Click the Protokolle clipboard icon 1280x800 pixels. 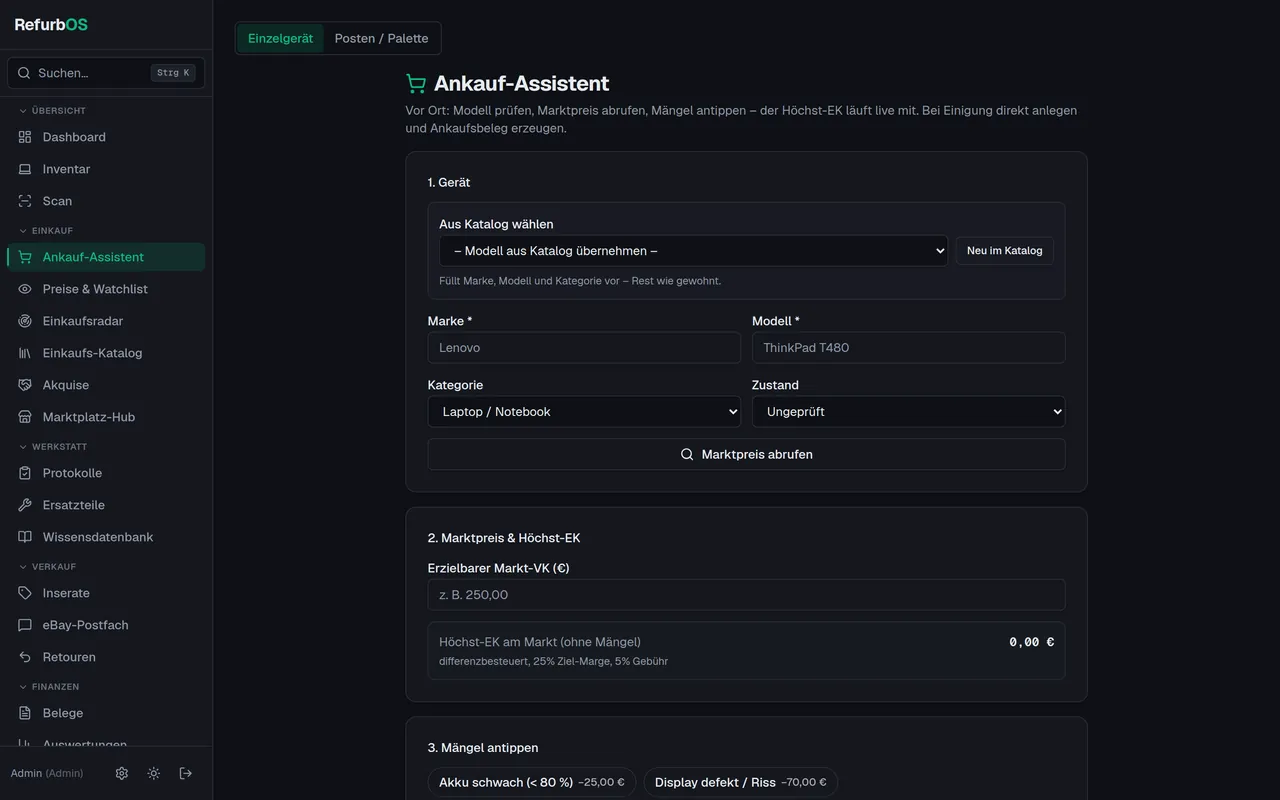pos(25,473)
